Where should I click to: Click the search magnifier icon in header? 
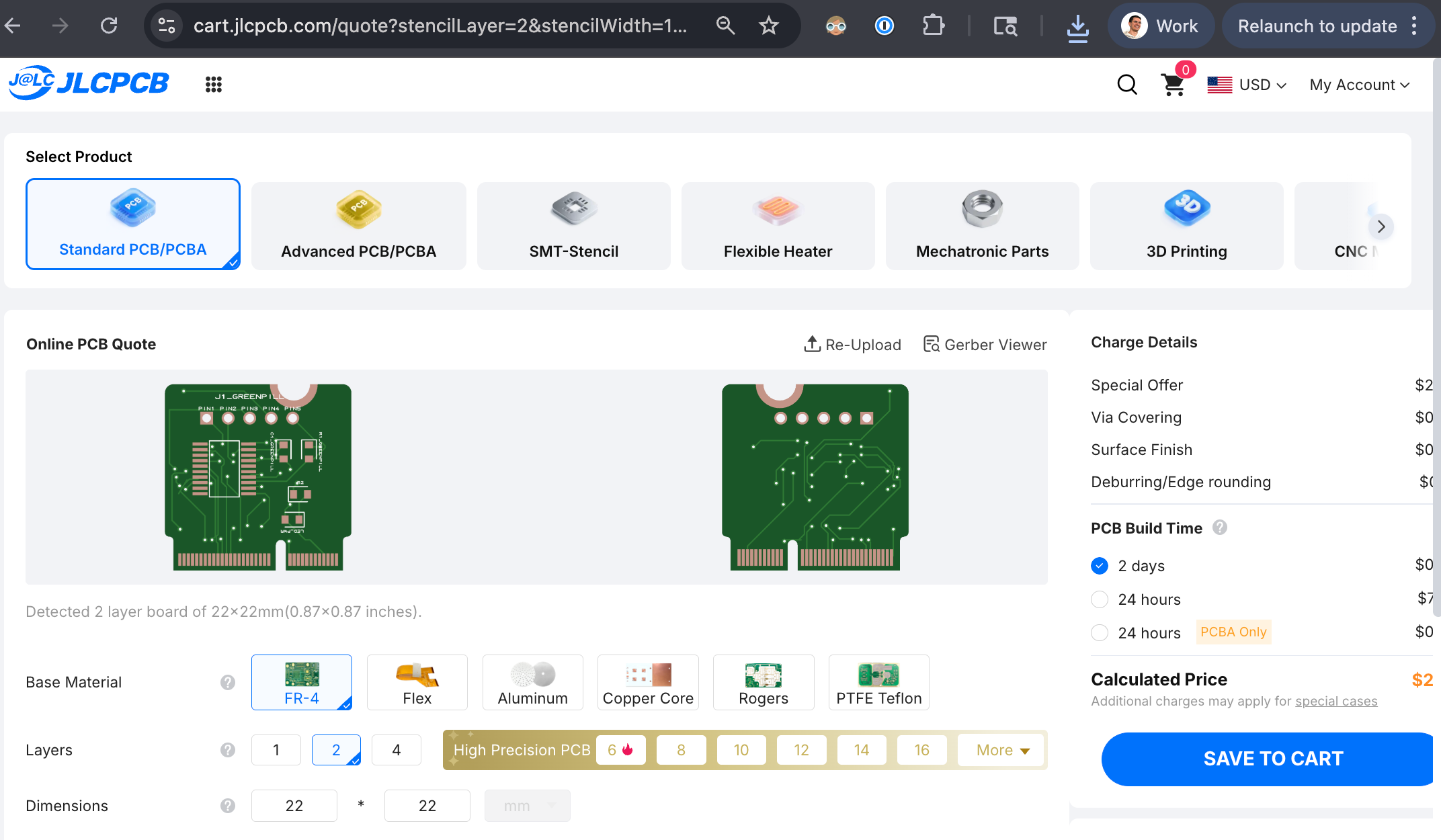tap(1127, 85)
